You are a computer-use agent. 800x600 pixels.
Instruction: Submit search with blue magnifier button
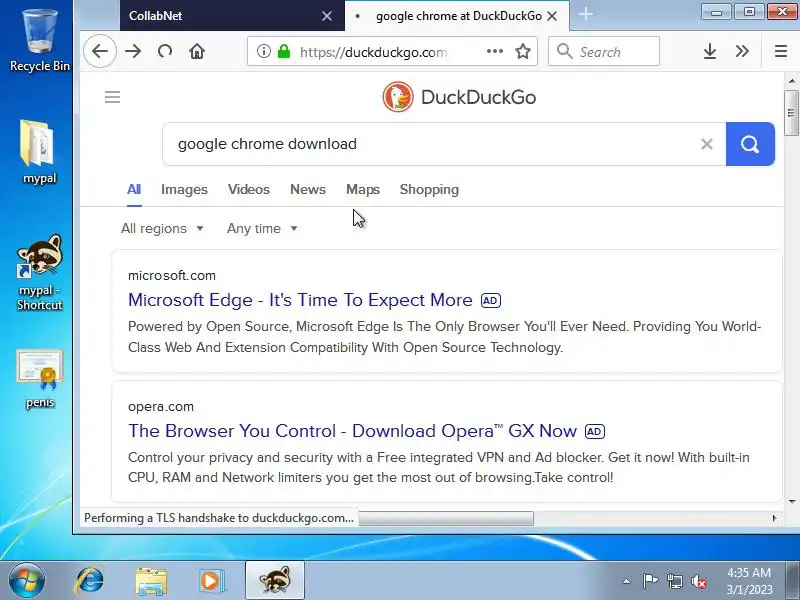pyautogui.click(x=750, y=144)
